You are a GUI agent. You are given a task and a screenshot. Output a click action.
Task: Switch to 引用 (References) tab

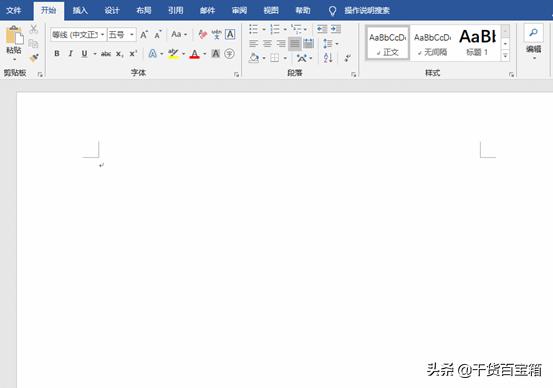click(x=175, y=11)
